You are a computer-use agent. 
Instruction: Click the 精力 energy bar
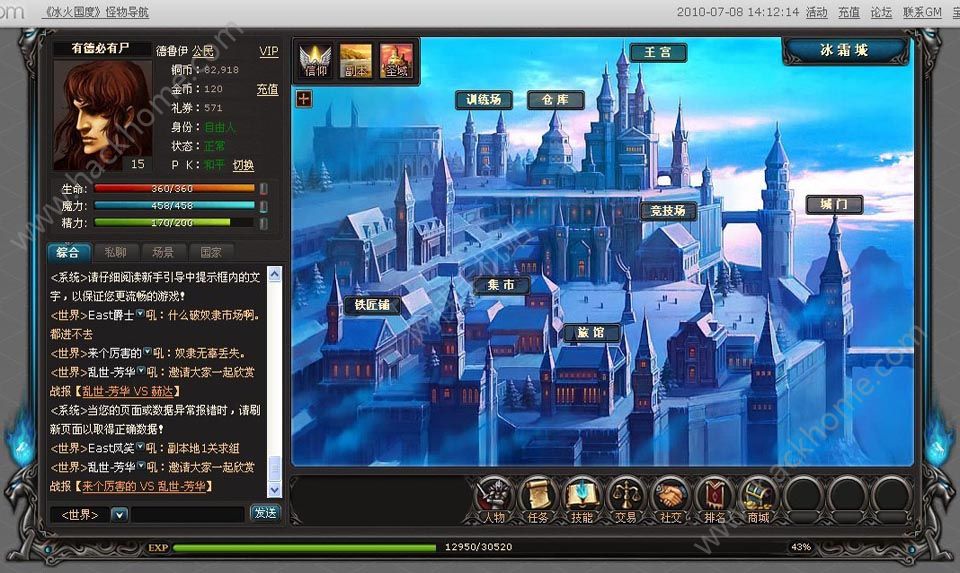click(x=174, y=223)
